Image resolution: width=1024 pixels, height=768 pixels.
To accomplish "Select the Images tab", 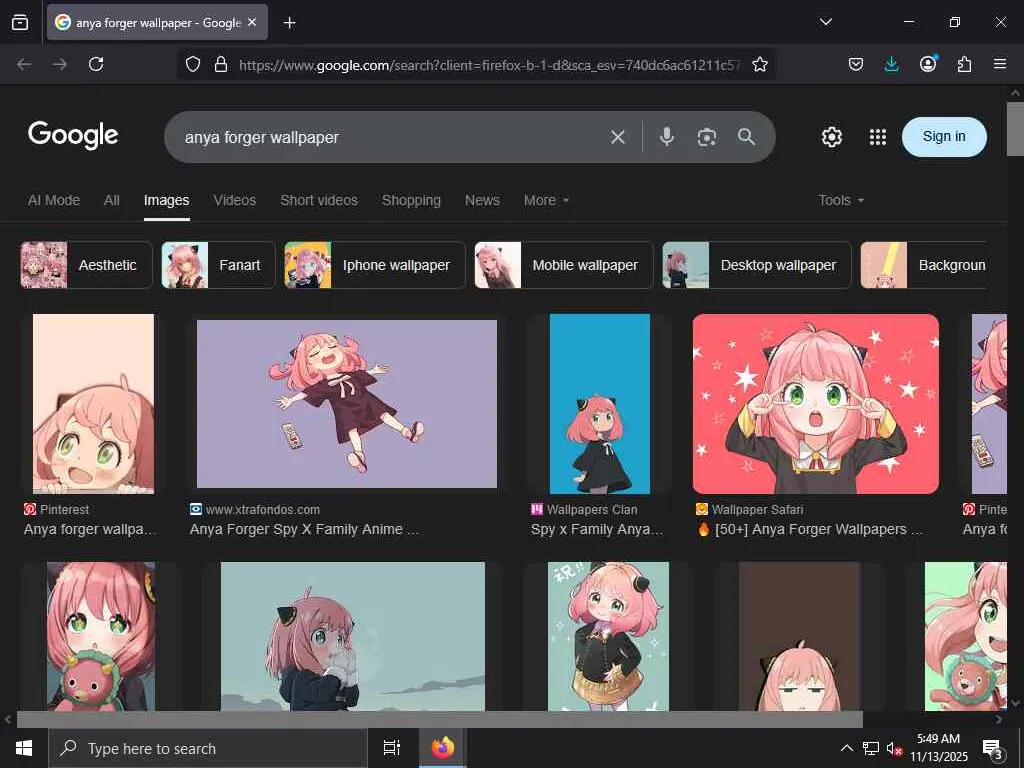I will 167,200.
